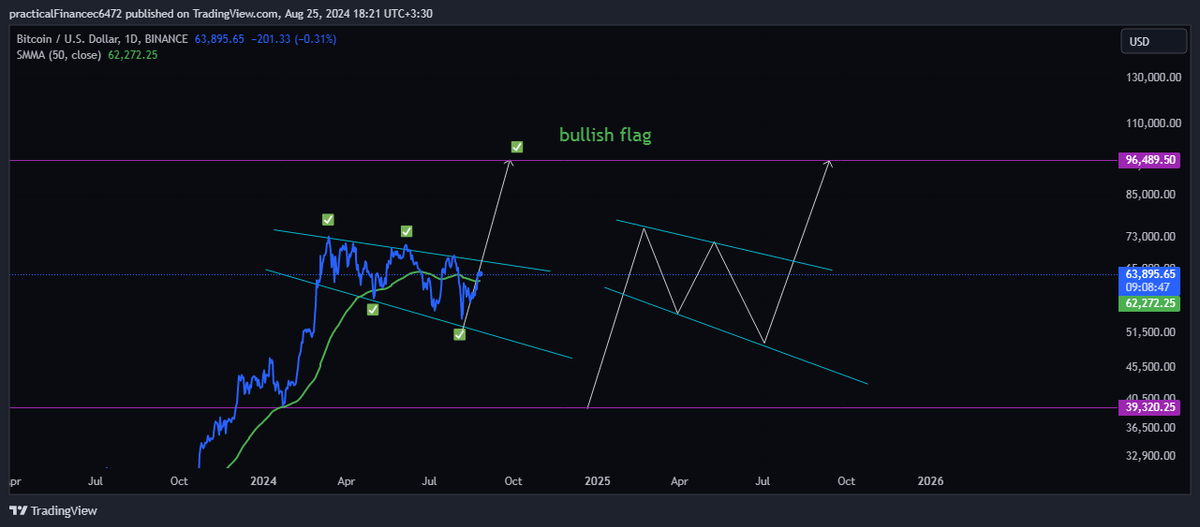Select the SMMA (50, close) indicator legend
This screenshot has width=1200, height=527.
[x=59, y=55]
